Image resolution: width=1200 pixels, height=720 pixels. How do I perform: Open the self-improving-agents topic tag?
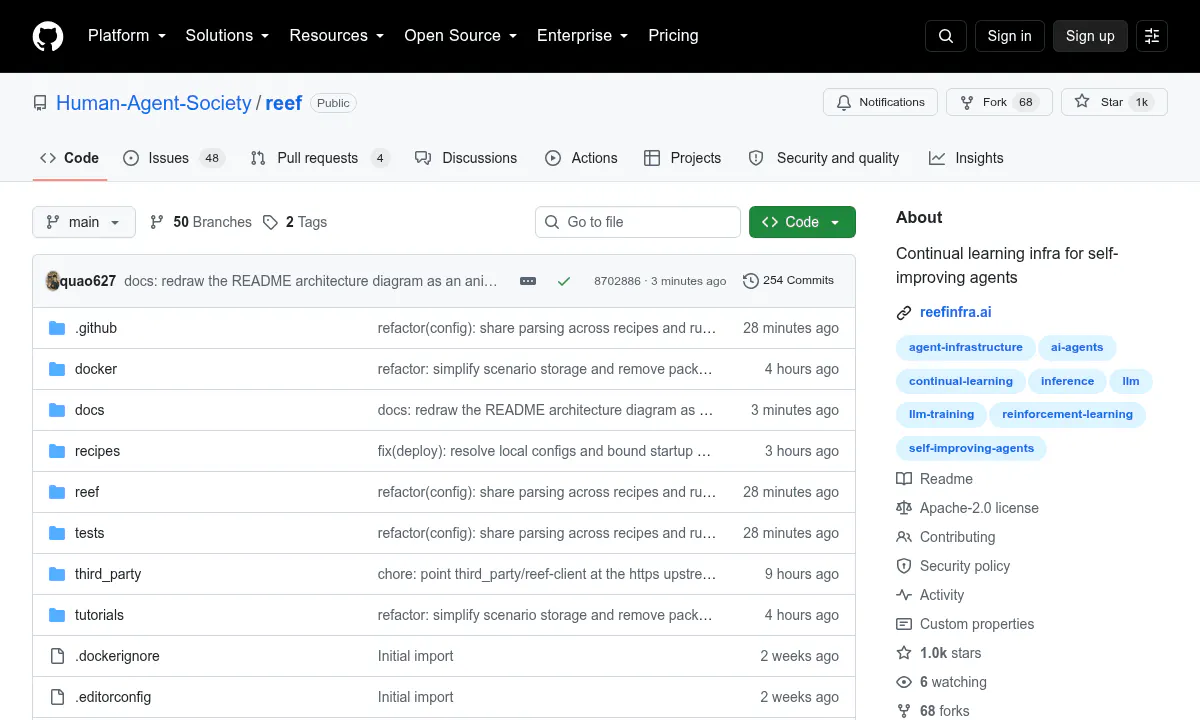971,449
